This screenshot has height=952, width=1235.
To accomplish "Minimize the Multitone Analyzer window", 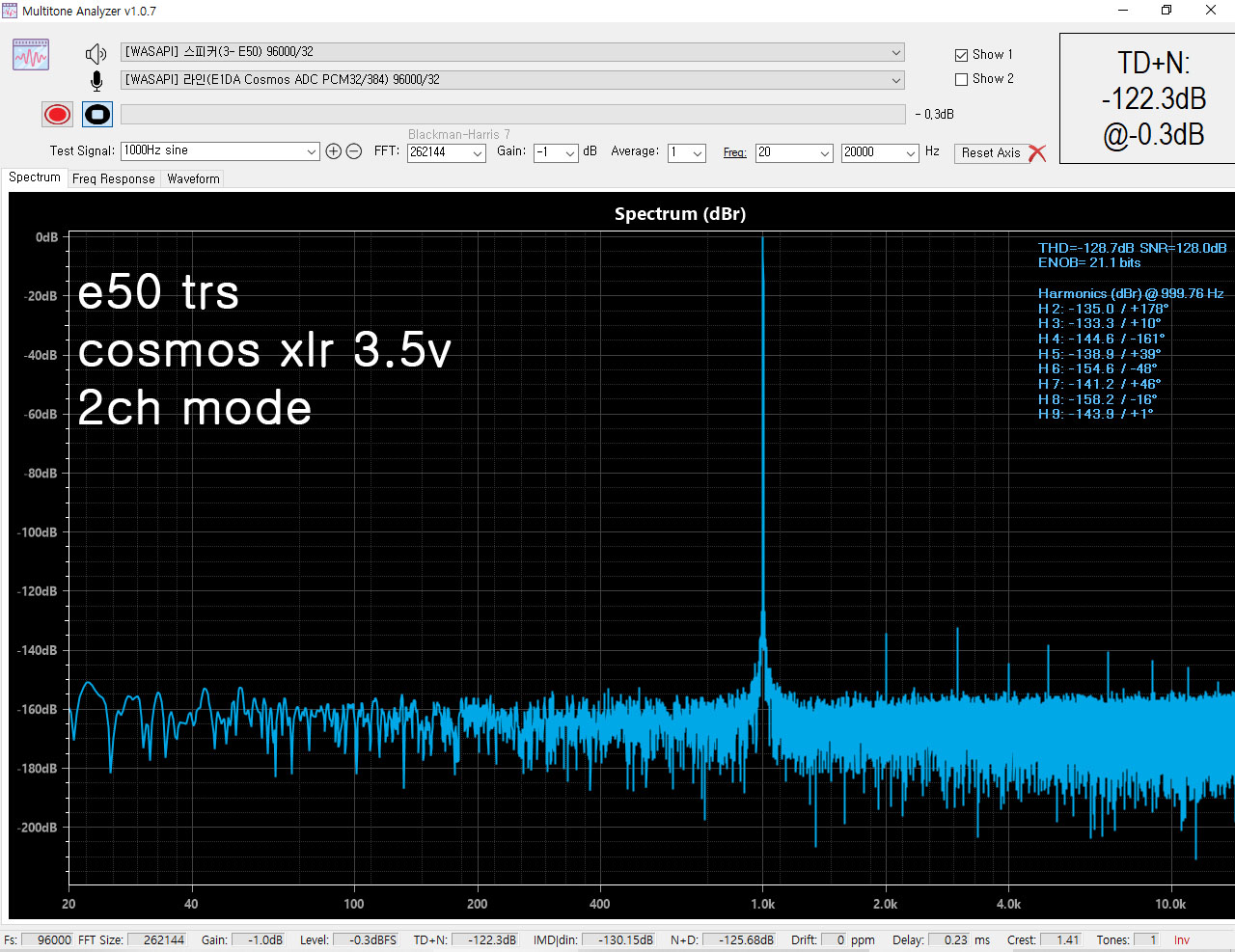I will [x=1123, y=11].
